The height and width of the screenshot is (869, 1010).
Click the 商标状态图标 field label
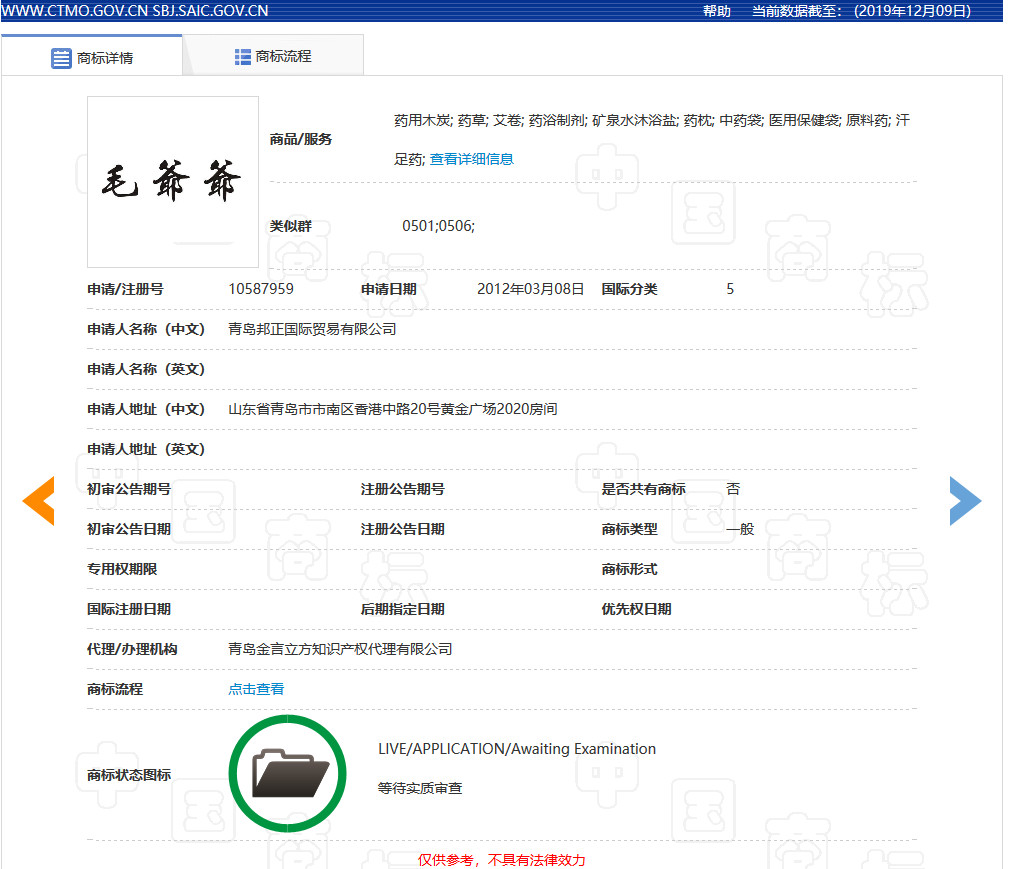[129, 775]
